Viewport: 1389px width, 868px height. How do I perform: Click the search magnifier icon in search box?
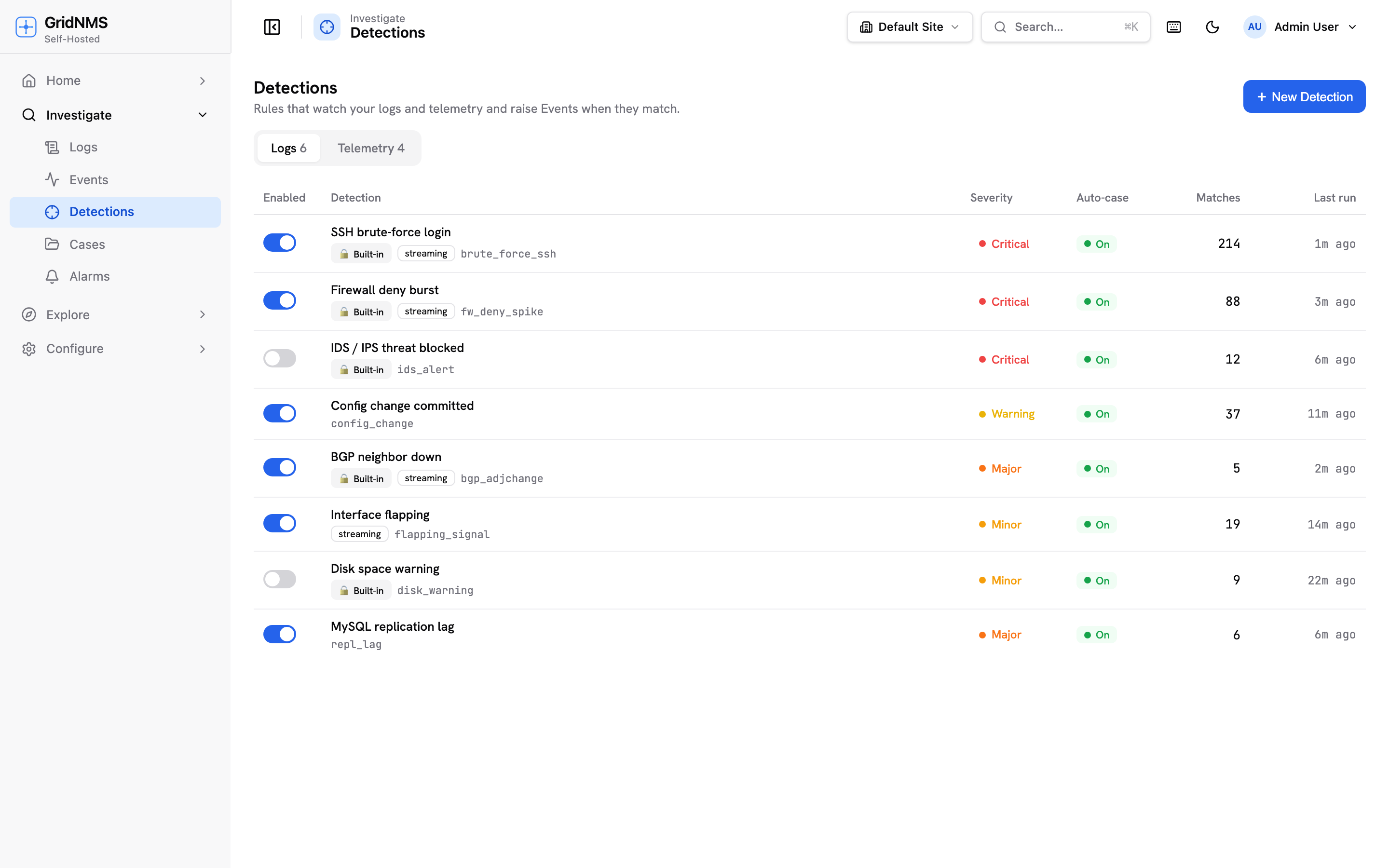1000,27
